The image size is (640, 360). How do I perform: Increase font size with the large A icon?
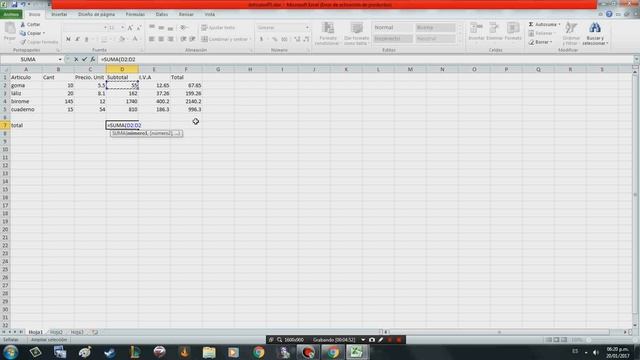pyautogui.click(x=130, y=28)
